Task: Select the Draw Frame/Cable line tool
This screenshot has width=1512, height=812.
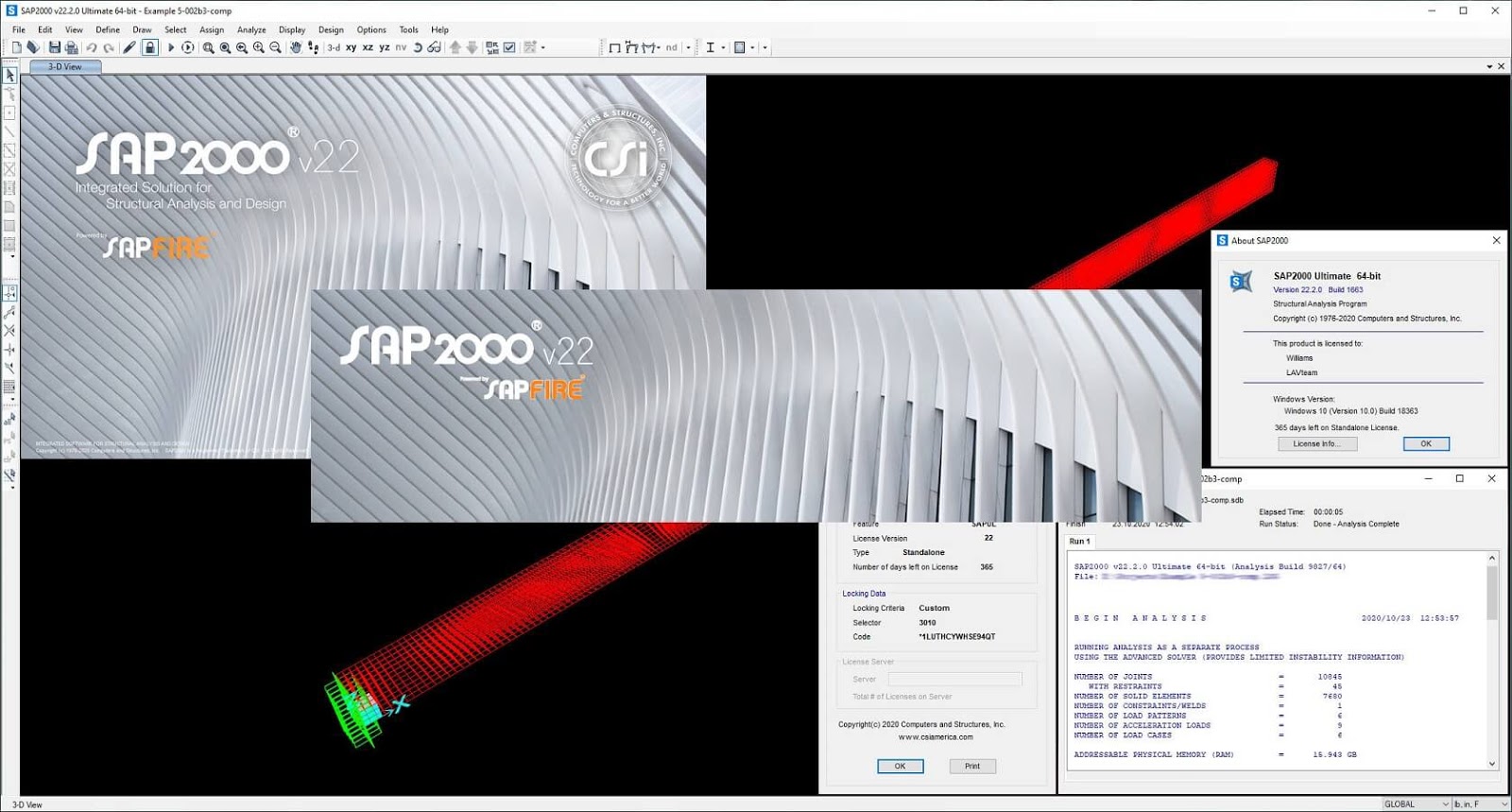Action: coord(9,132)
